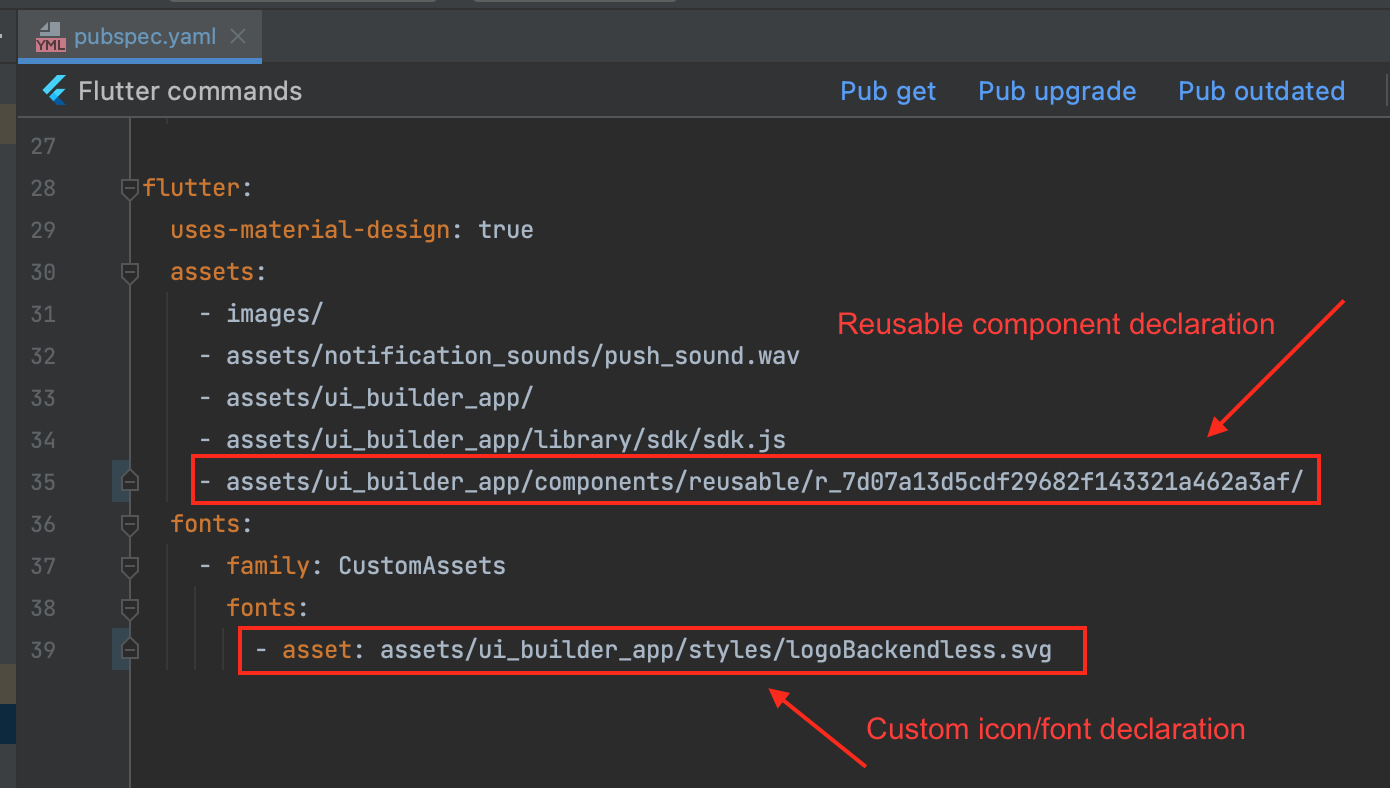Image resolution: width=1390 pixels, height=788 pixels.
Task: Click the YAML file type icon on the tab
Action: click(50, 35)
